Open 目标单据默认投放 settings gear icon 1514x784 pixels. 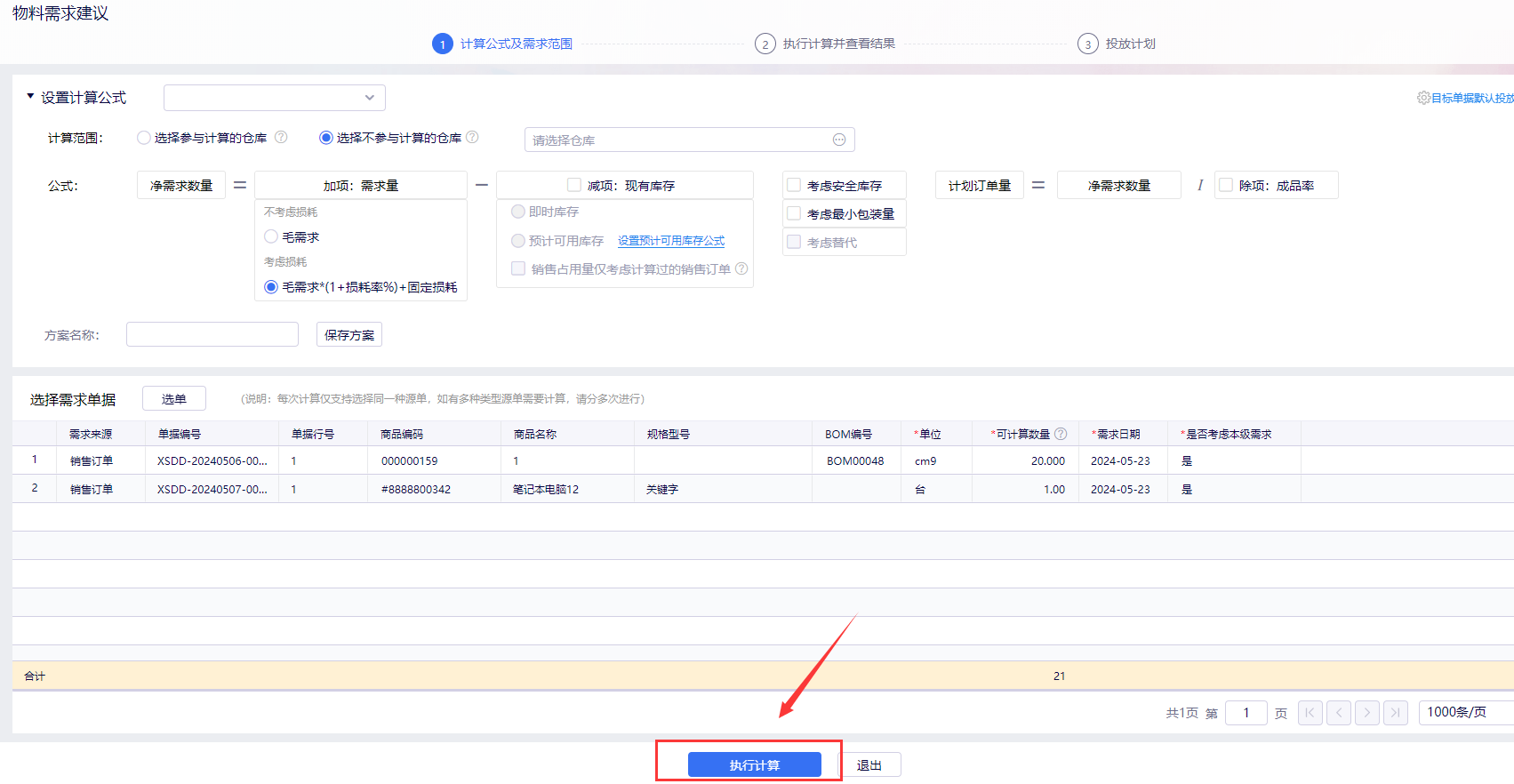[x=1423, y=98]
